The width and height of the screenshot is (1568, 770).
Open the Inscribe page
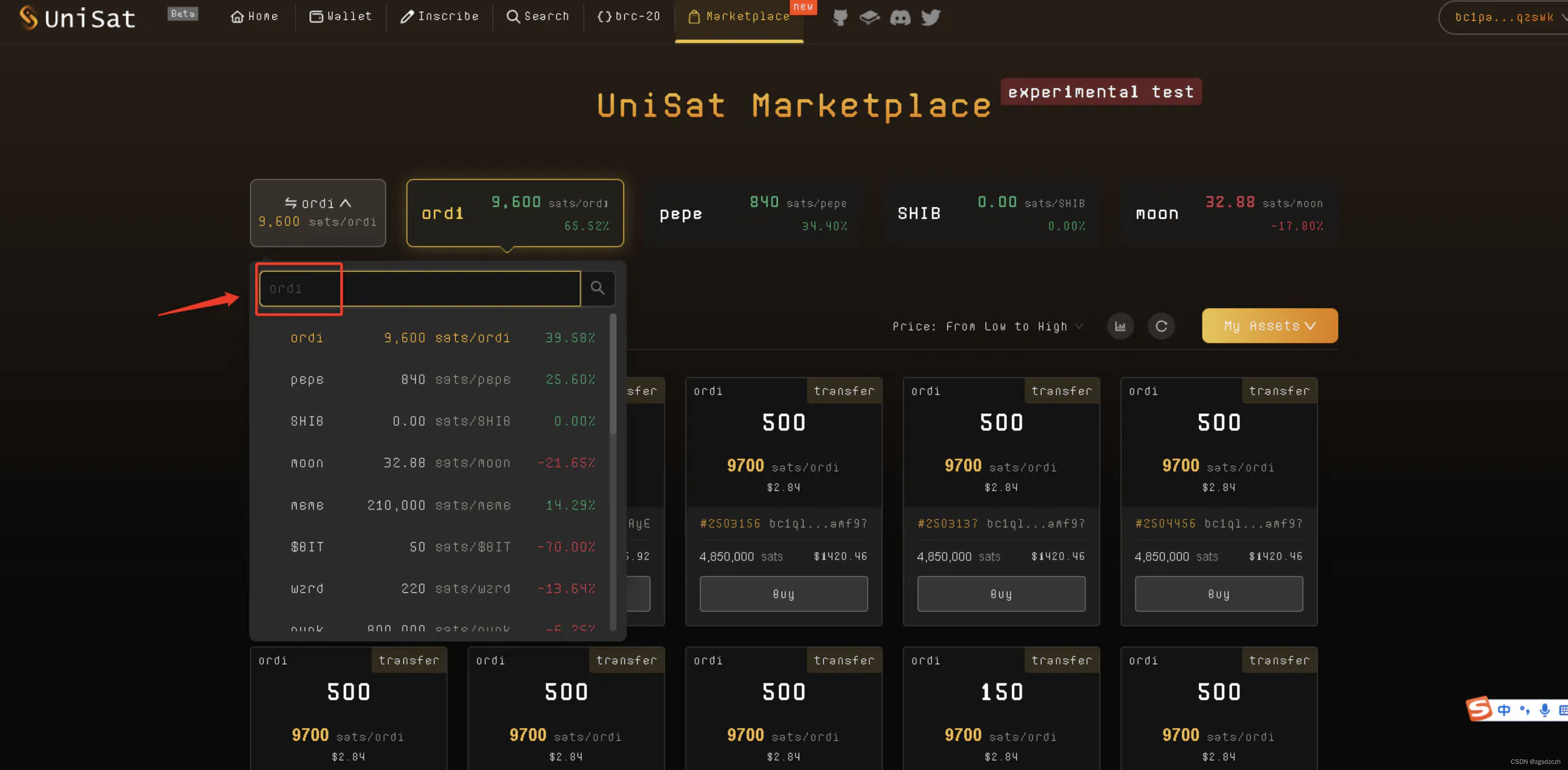pos(440,17)
